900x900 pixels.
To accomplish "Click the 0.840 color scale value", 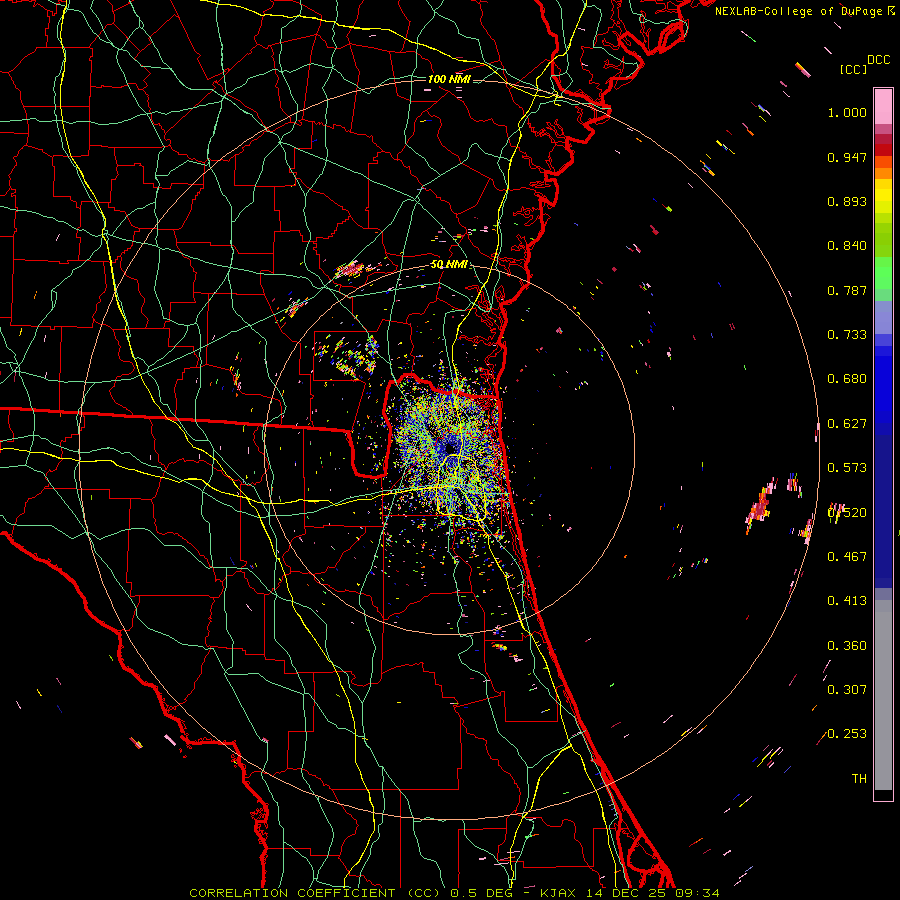I will [847, 246].
